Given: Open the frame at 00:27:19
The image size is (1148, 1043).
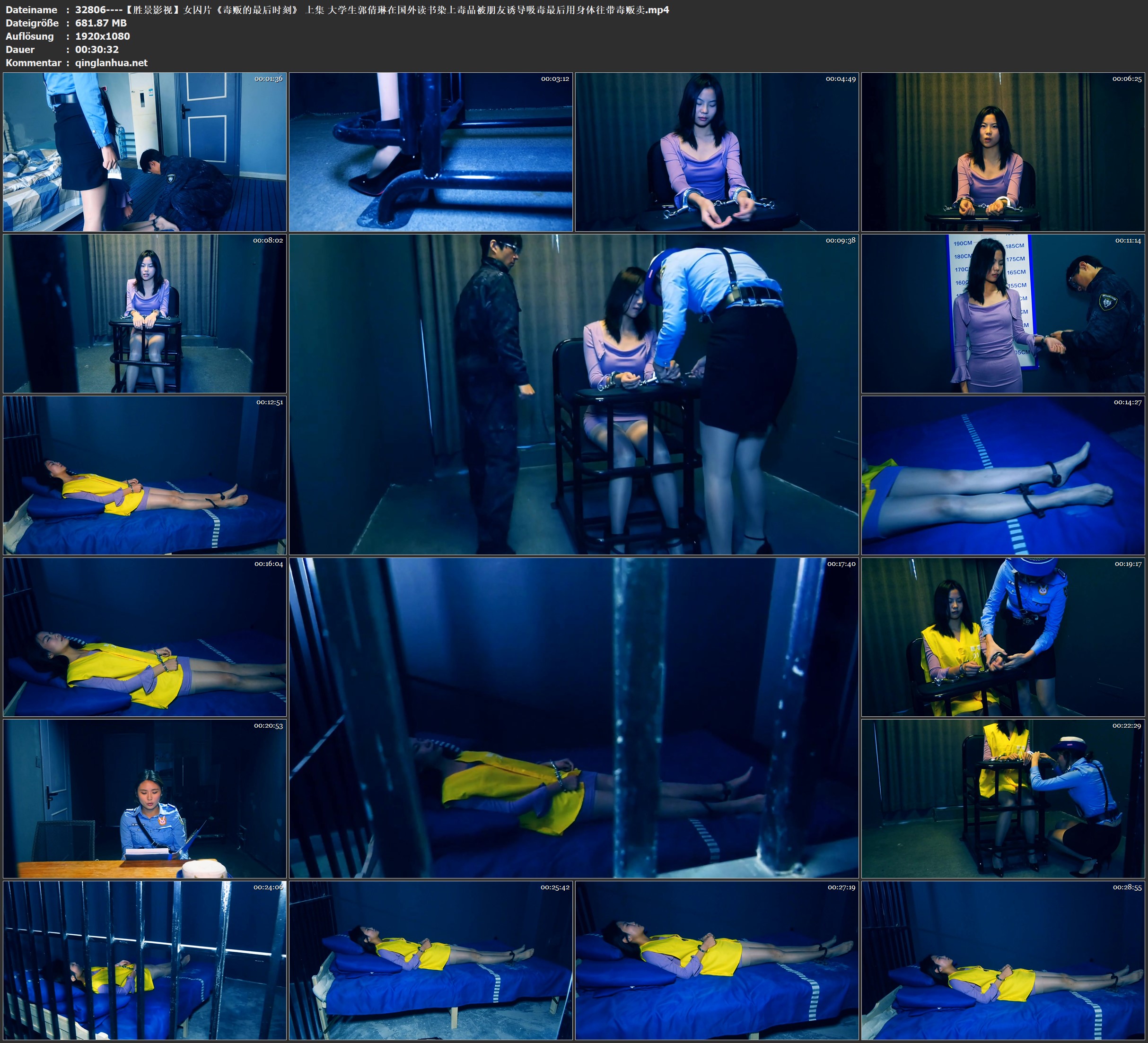Looking at the screenshot, I should [x=716, y=960].
